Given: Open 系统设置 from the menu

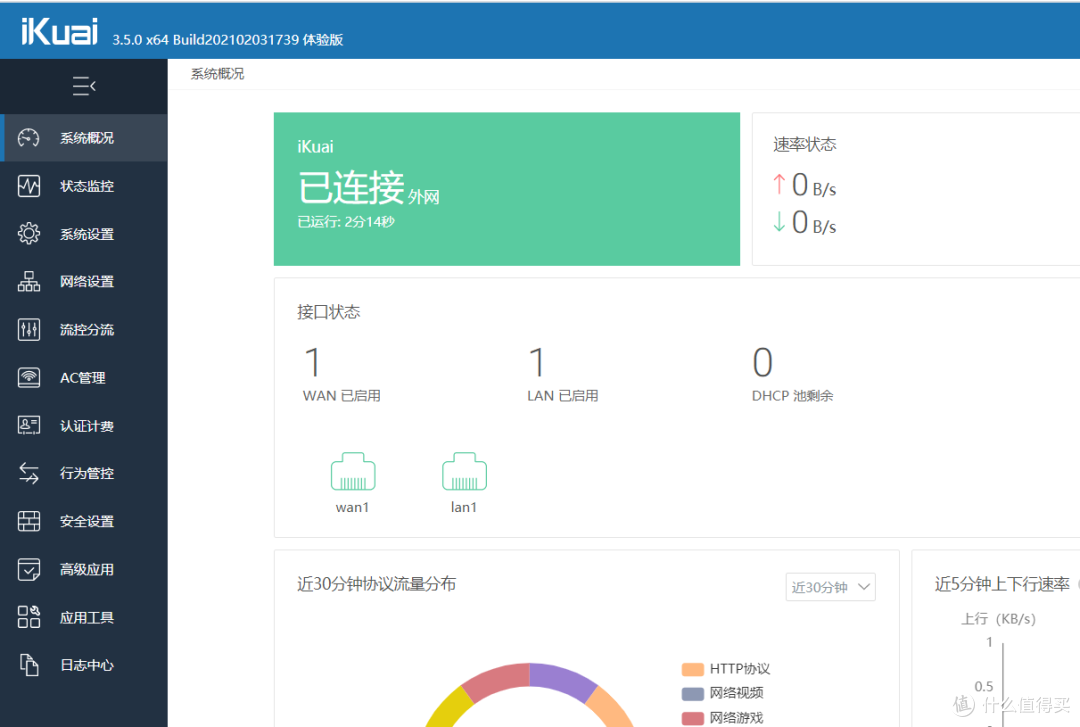Looking at the screenshot, I should 84,233.
